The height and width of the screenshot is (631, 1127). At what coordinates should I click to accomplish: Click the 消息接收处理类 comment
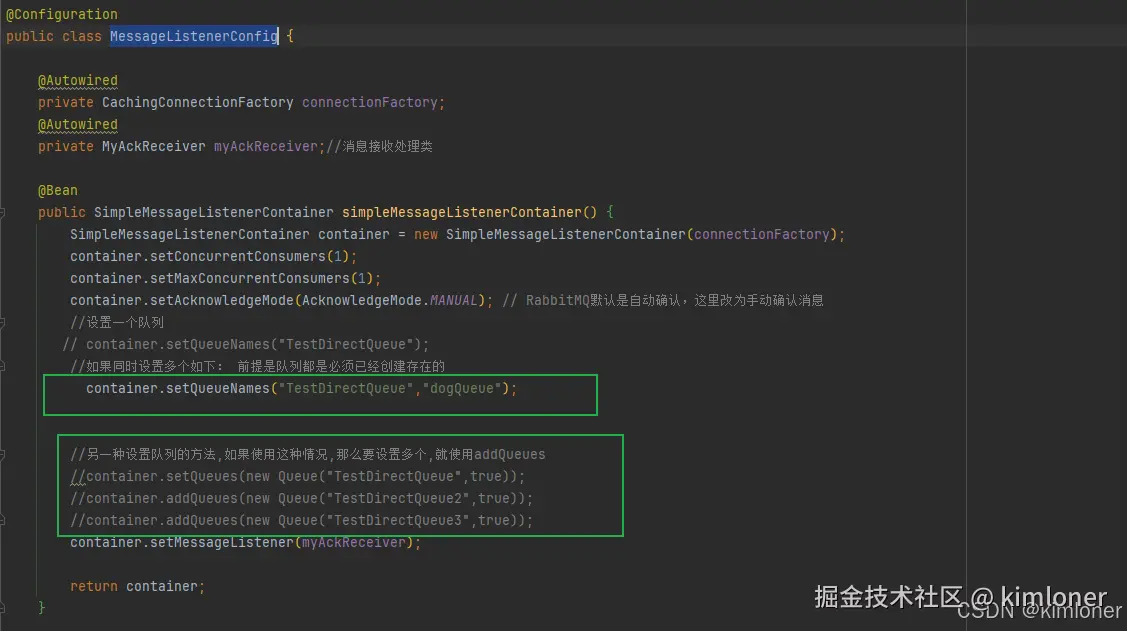tap(380, 147)
